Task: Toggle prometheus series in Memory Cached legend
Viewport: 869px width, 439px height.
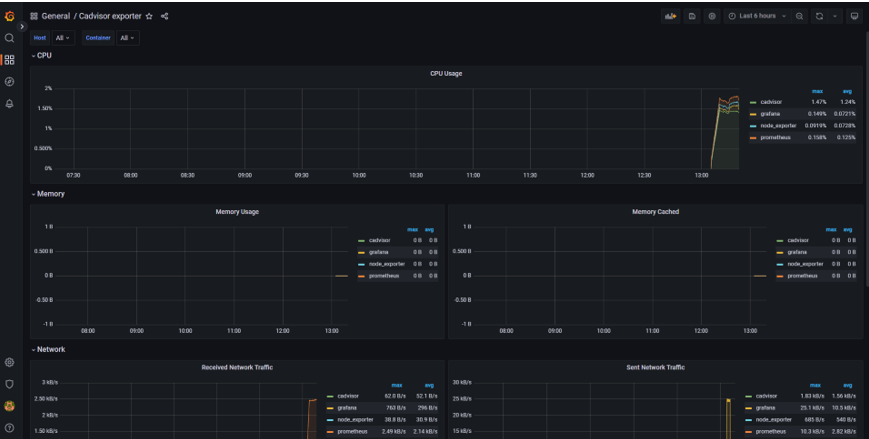Action: click(x=802, y=276)
